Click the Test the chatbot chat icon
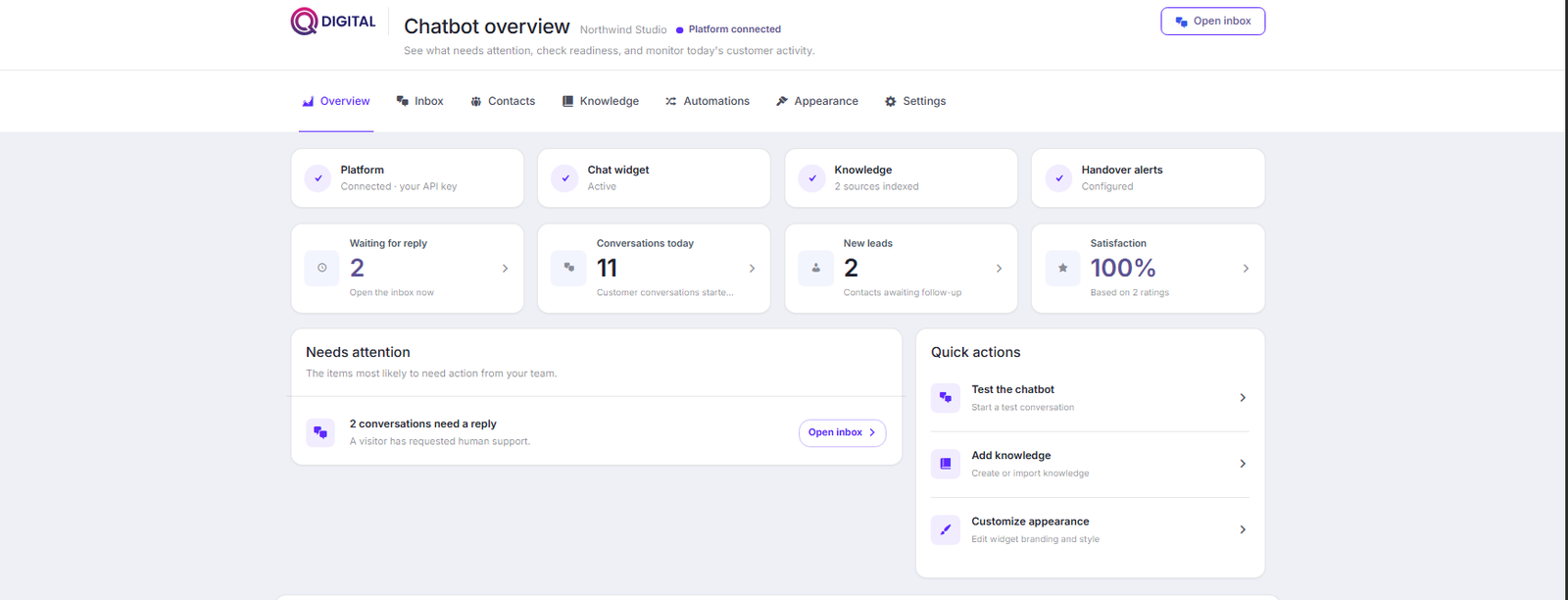Viewport: 1568px width, 600px height. click(x=946, y=398)
